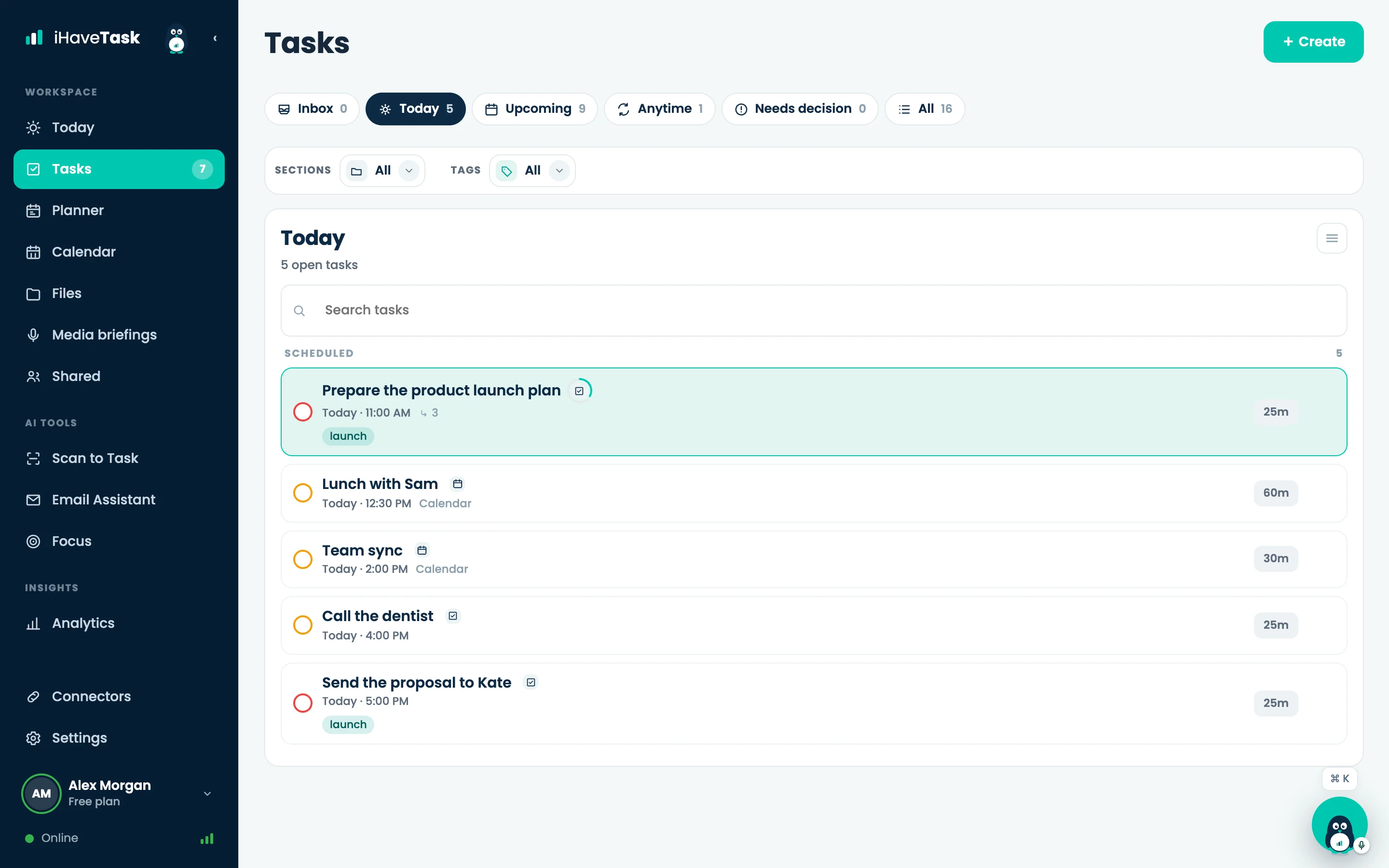The image size is (1389, 868).
Task: Open the Planner page
Action: point(119,210)
